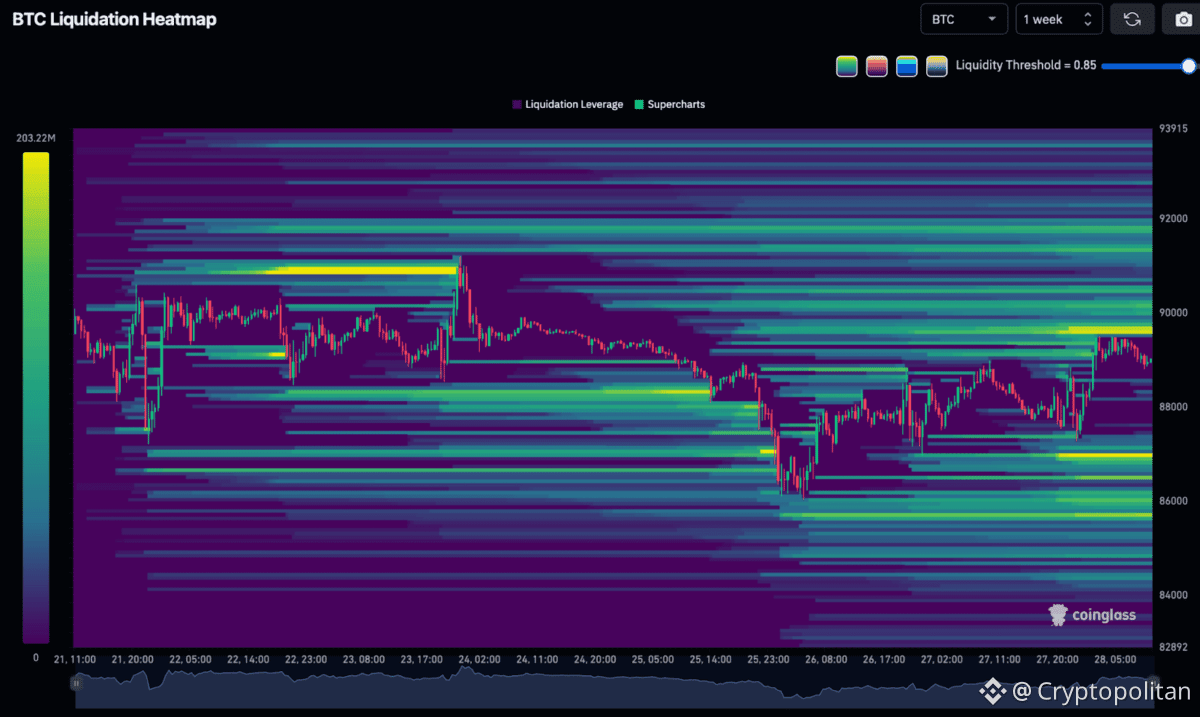Toggle the Liquidation Leverage legend series
The image size is (1200, 717).
point(567,104)
